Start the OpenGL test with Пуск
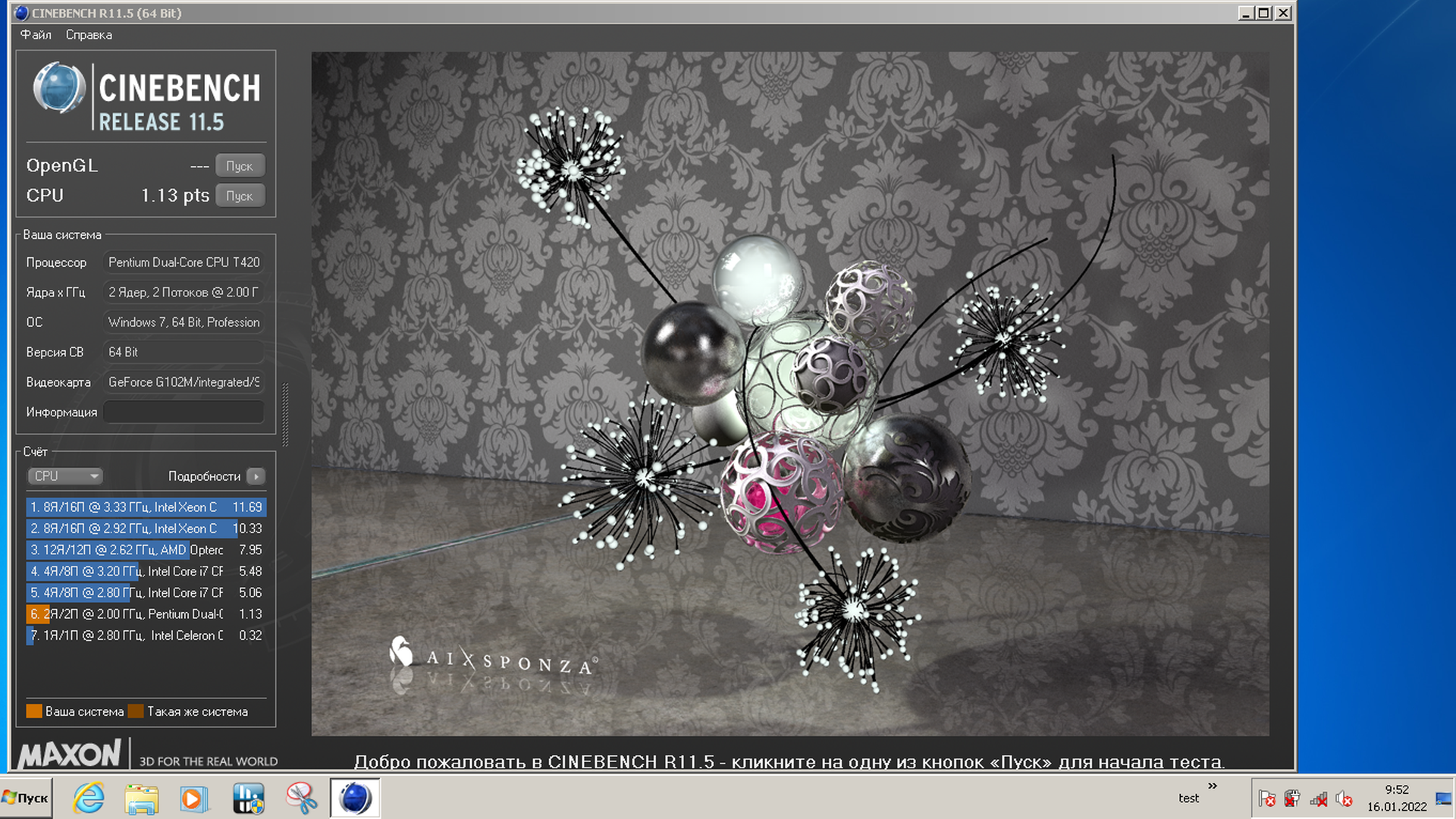 240,166
